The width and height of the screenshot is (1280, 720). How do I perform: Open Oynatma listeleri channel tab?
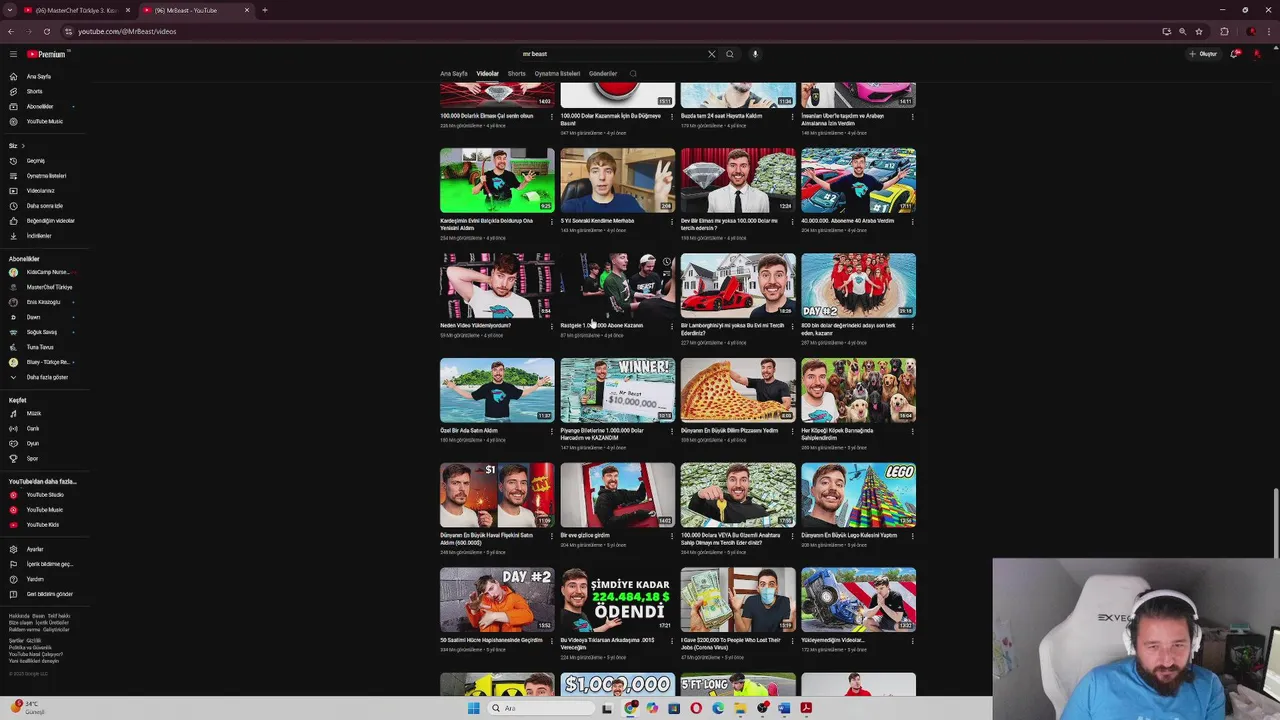click(x=557, y=73)
